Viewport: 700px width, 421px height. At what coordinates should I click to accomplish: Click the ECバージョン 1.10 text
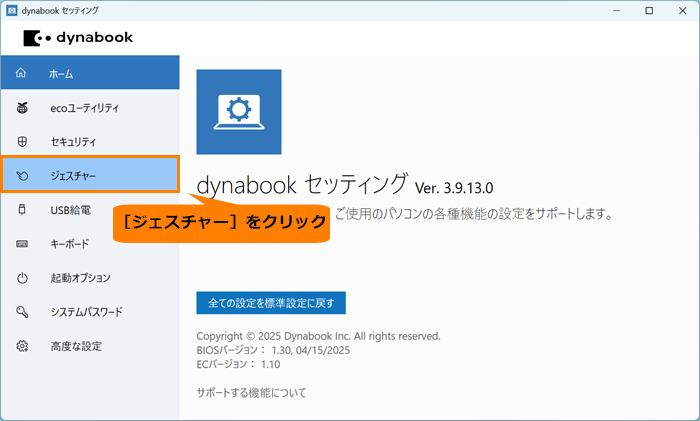pos(238,364)
